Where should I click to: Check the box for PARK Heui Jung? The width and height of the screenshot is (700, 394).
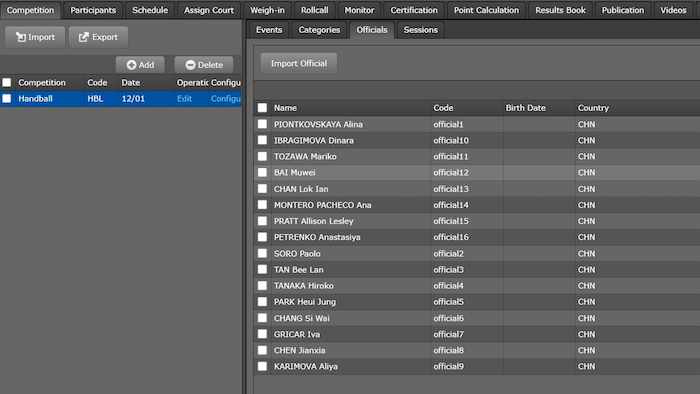(x=262, y=302)
